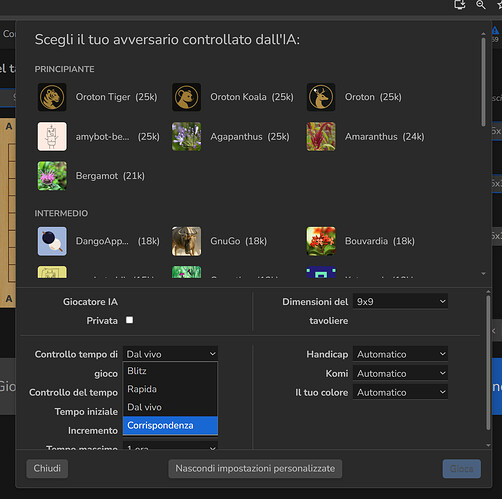
Task: Select the GnuGo wildebeest avatar
Action: (x=186, y=241)
